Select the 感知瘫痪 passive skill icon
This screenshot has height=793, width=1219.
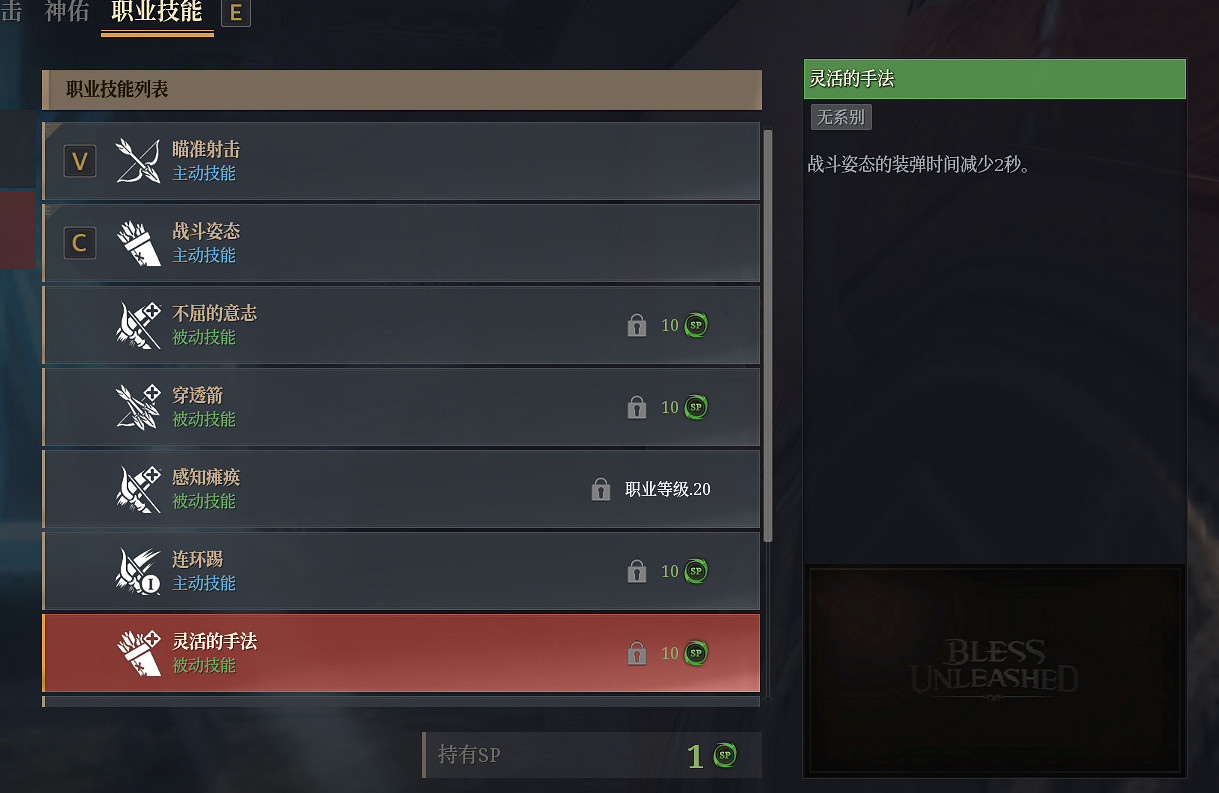point(138,489)
